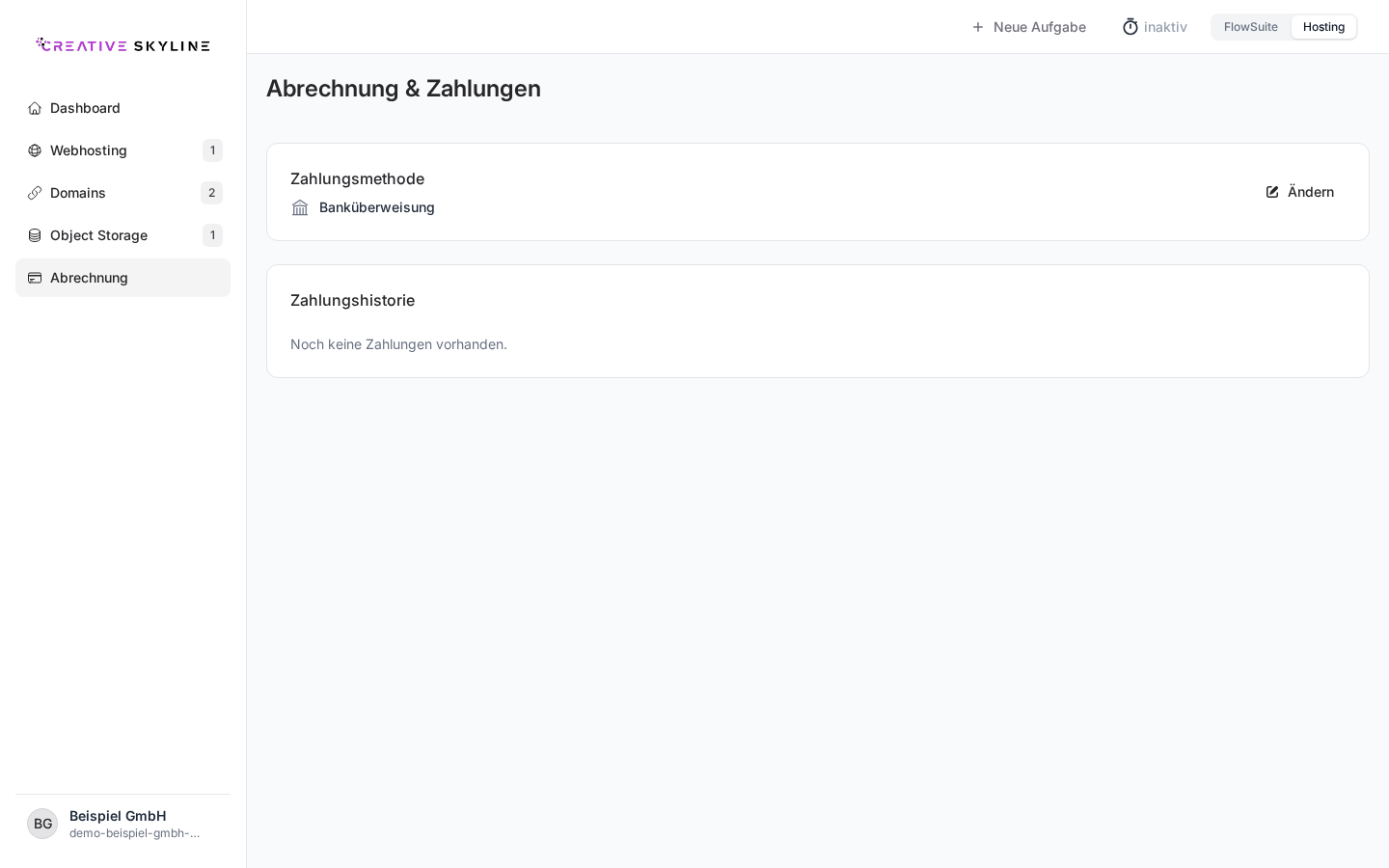Screen dimensions: 1389x868
Task: Click 'Noch keine Zahlungen vorhanden.' message
Action: pos(398,344)
